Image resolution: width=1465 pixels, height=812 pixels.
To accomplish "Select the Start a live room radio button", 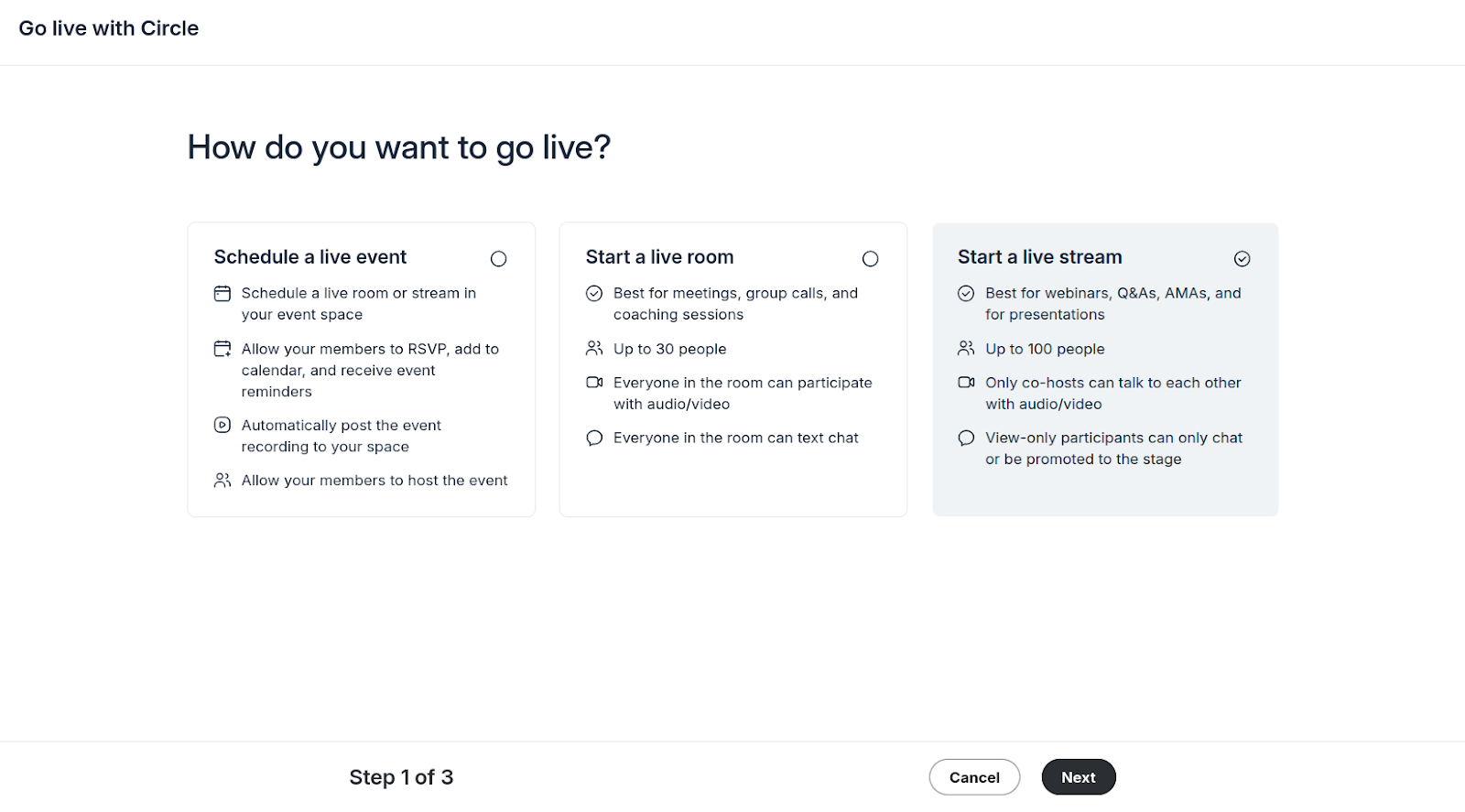I will pyautogui.click(x=870, y=259).
